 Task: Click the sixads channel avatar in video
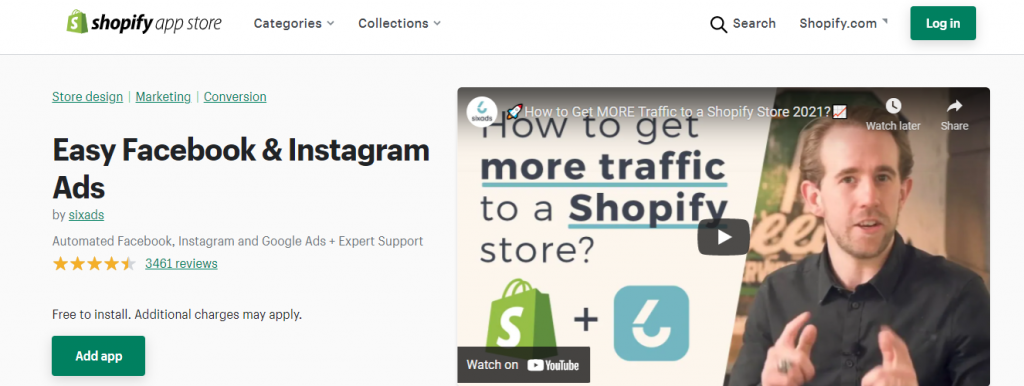click(482, 112)
